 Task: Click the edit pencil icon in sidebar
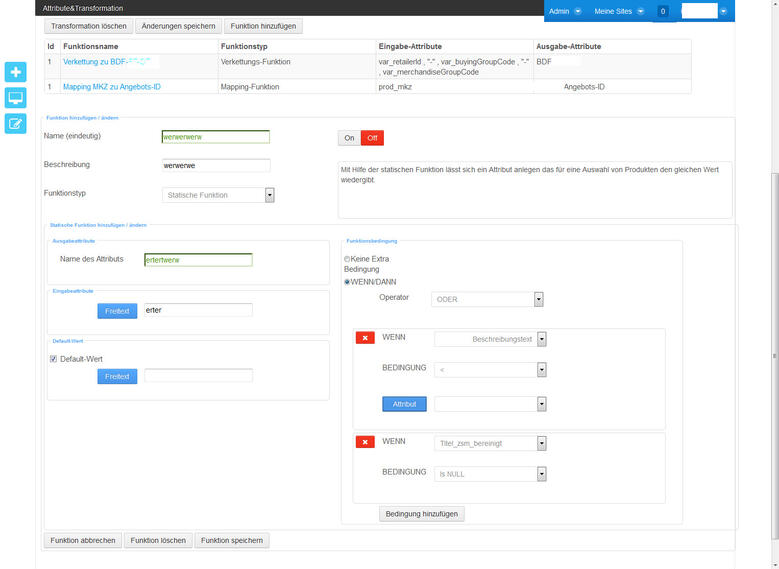[x=16, y=123]
